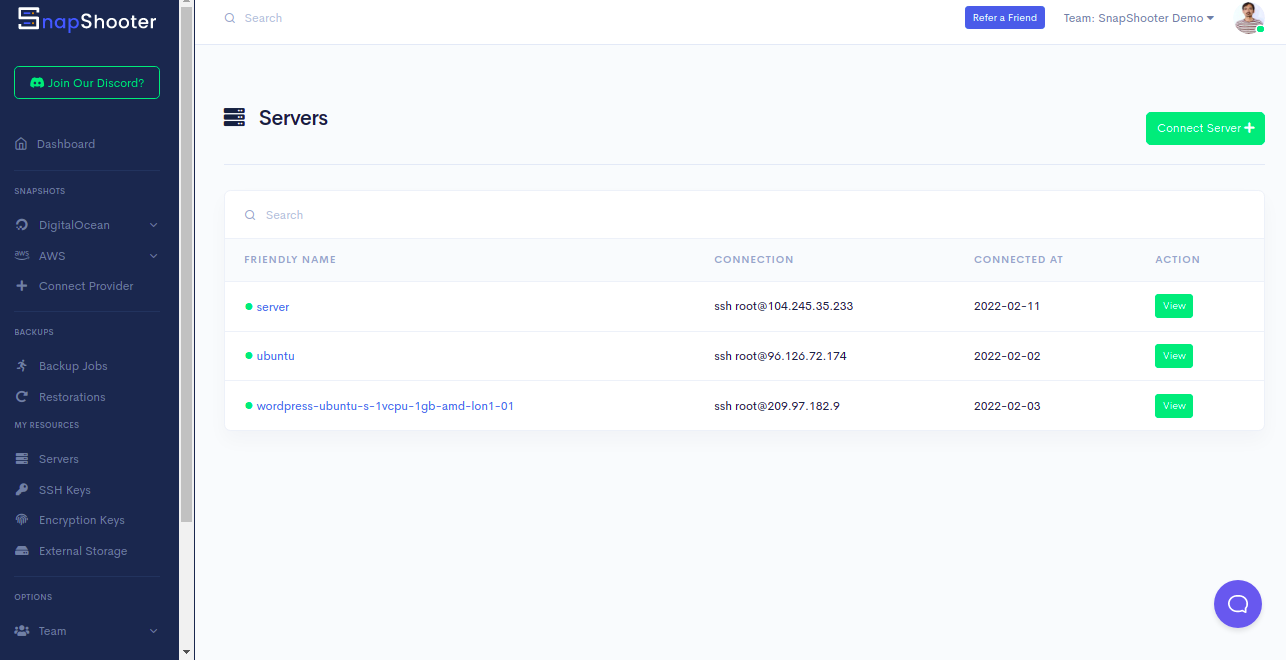The image size is (1286, 660).
Task: Click the External Storage drive icon
Action: point(22,551)
